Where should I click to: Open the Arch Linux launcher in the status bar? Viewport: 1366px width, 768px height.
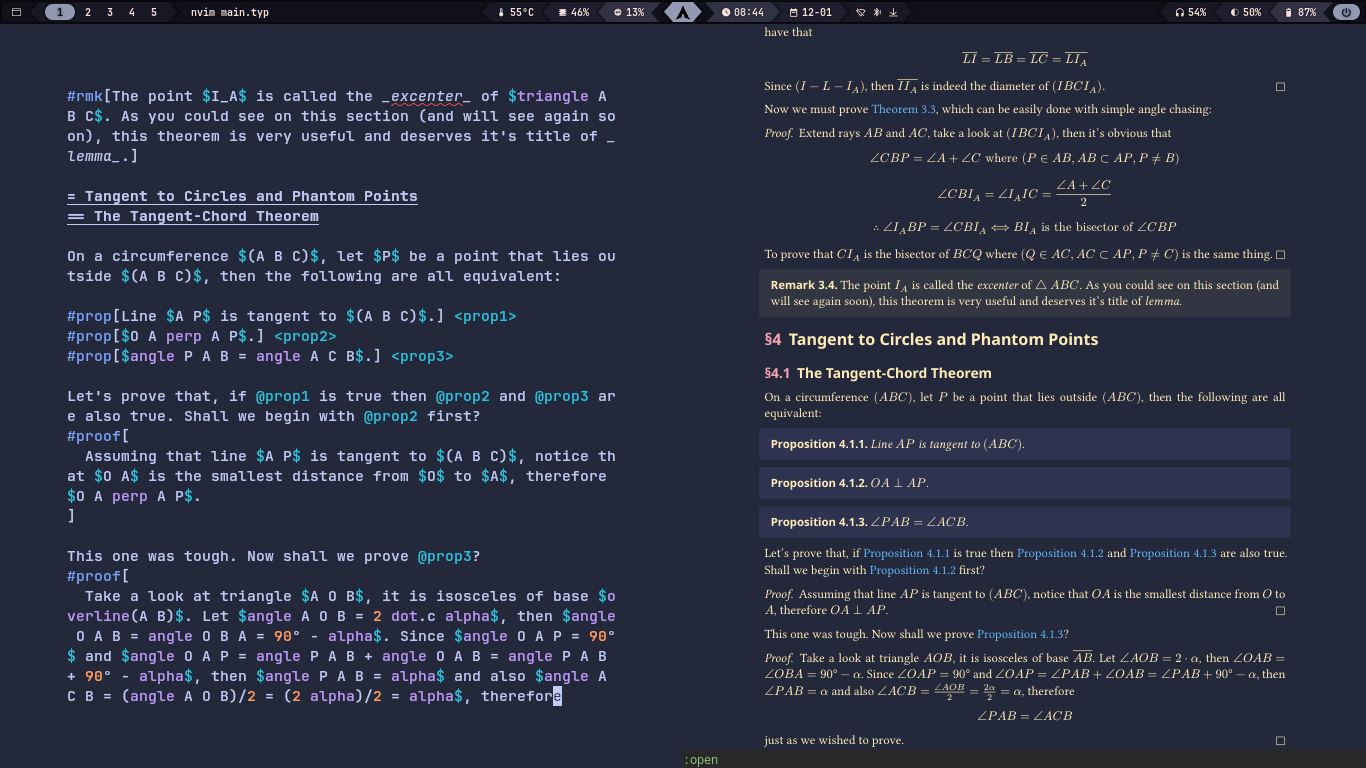pyautogui.click(x=683, y=12)
